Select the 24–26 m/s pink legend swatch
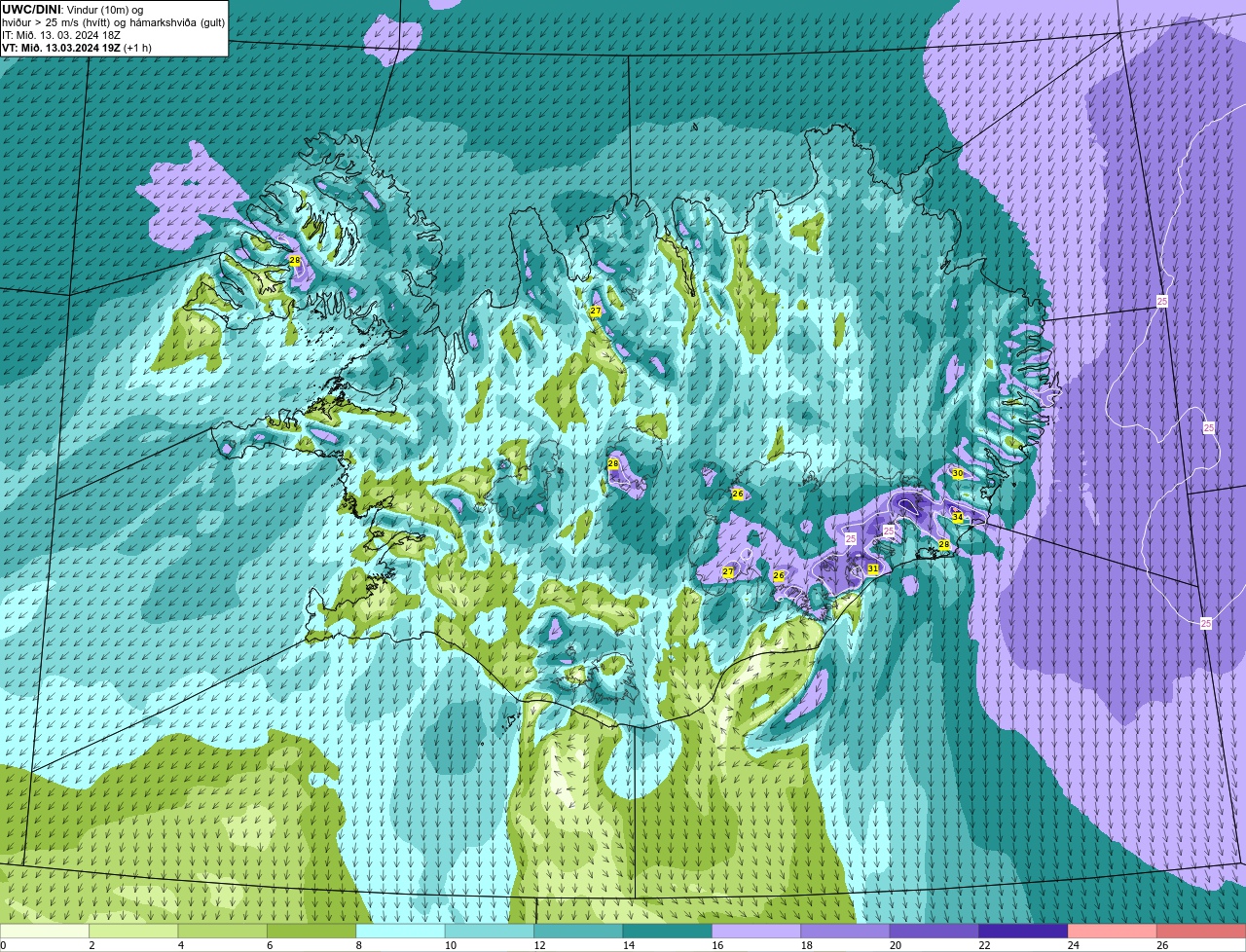Screen dimensions: 1246x952 tap(1113, 931)
